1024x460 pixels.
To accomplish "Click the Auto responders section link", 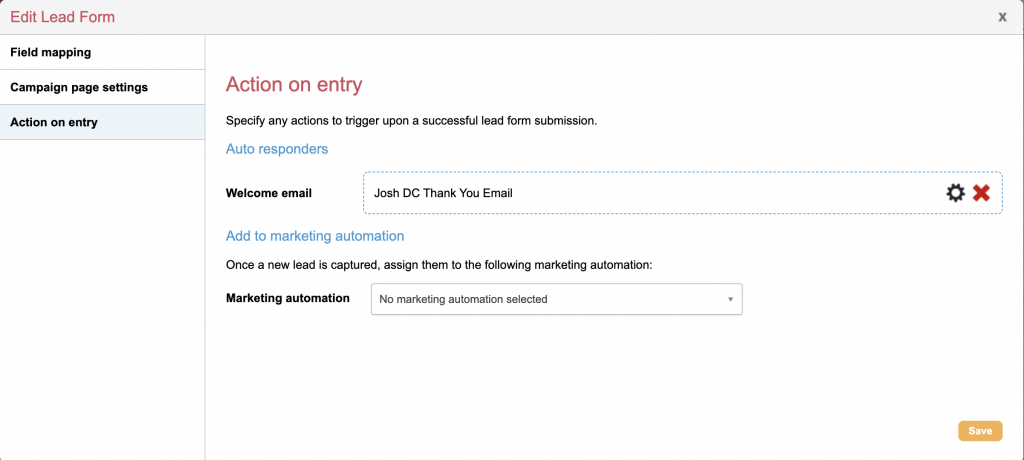I will tap(277, 149).
